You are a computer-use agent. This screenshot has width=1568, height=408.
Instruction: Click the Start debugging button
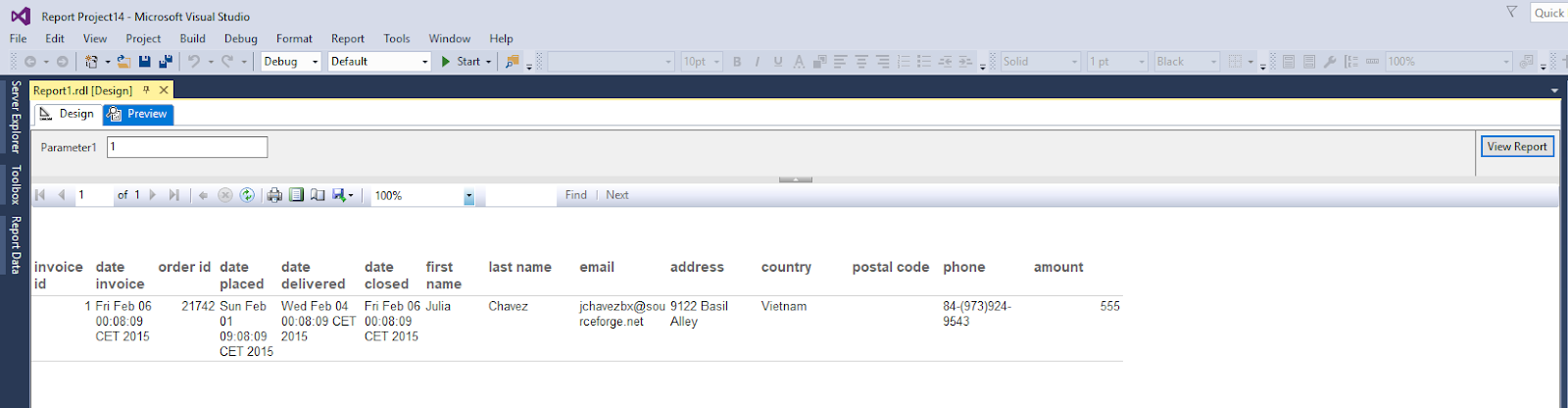[x=461, y=62]
